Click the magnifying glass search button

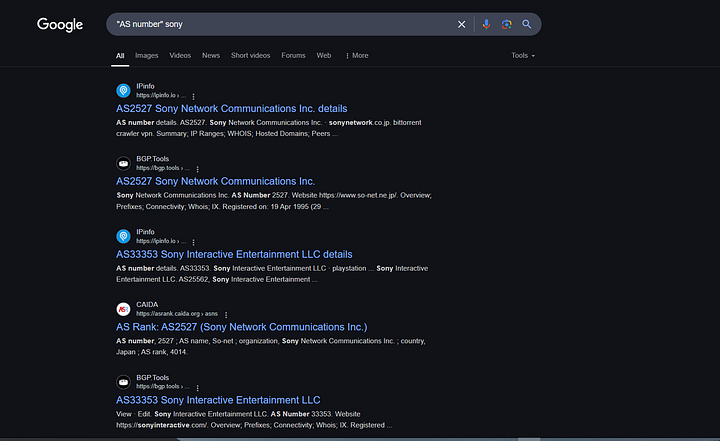pyautogui.click(x=527, y=24)
